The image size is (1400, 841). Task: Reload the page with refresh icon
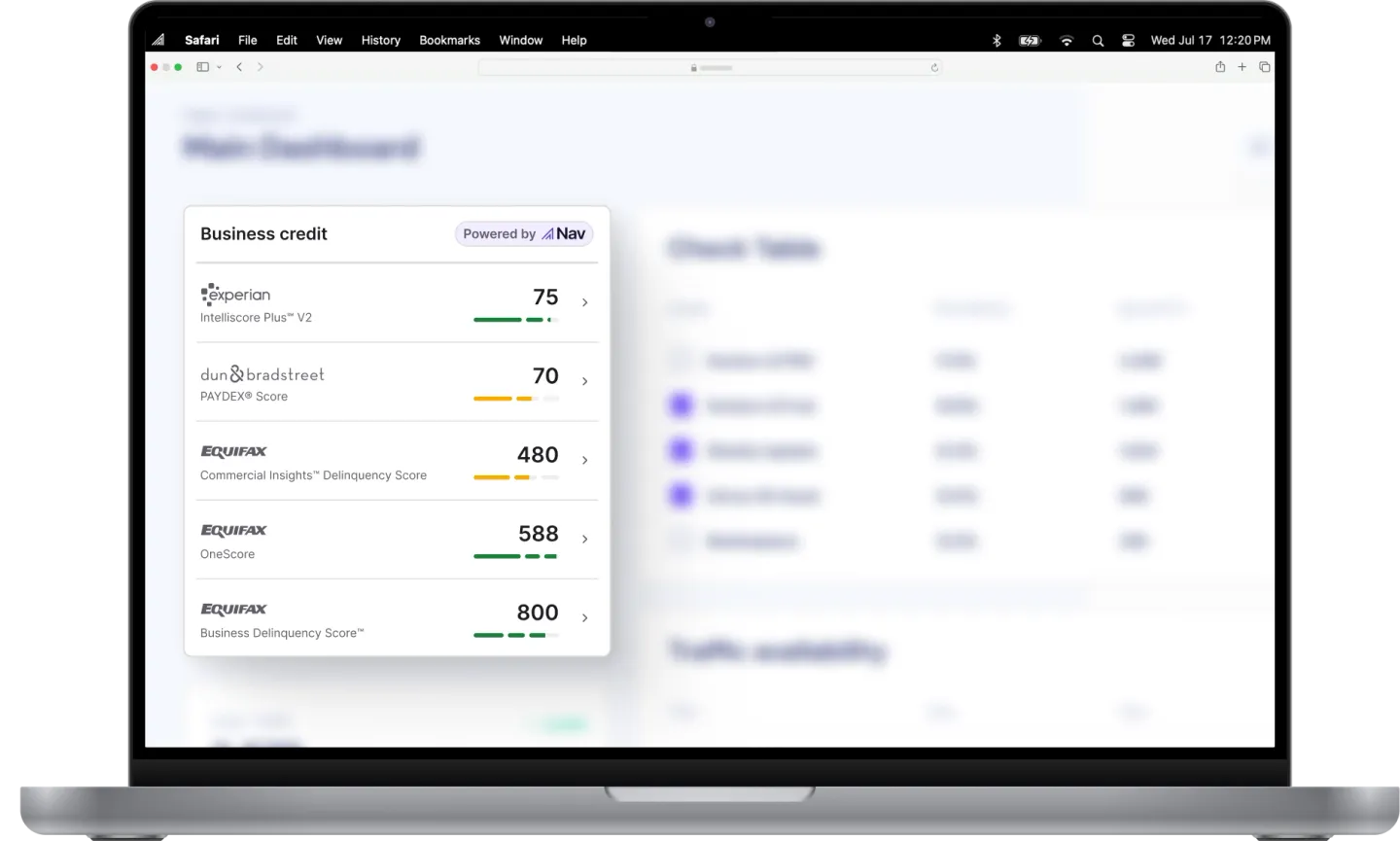click(x=934, y=67)
